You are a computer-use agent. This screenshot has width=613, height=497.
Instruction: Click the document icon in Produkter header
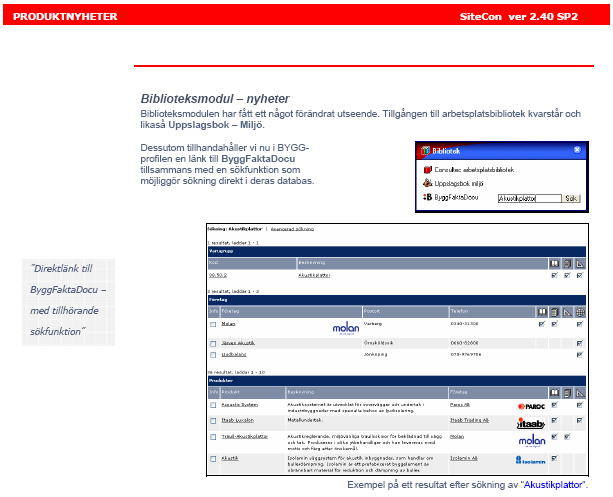coord(567,393)
